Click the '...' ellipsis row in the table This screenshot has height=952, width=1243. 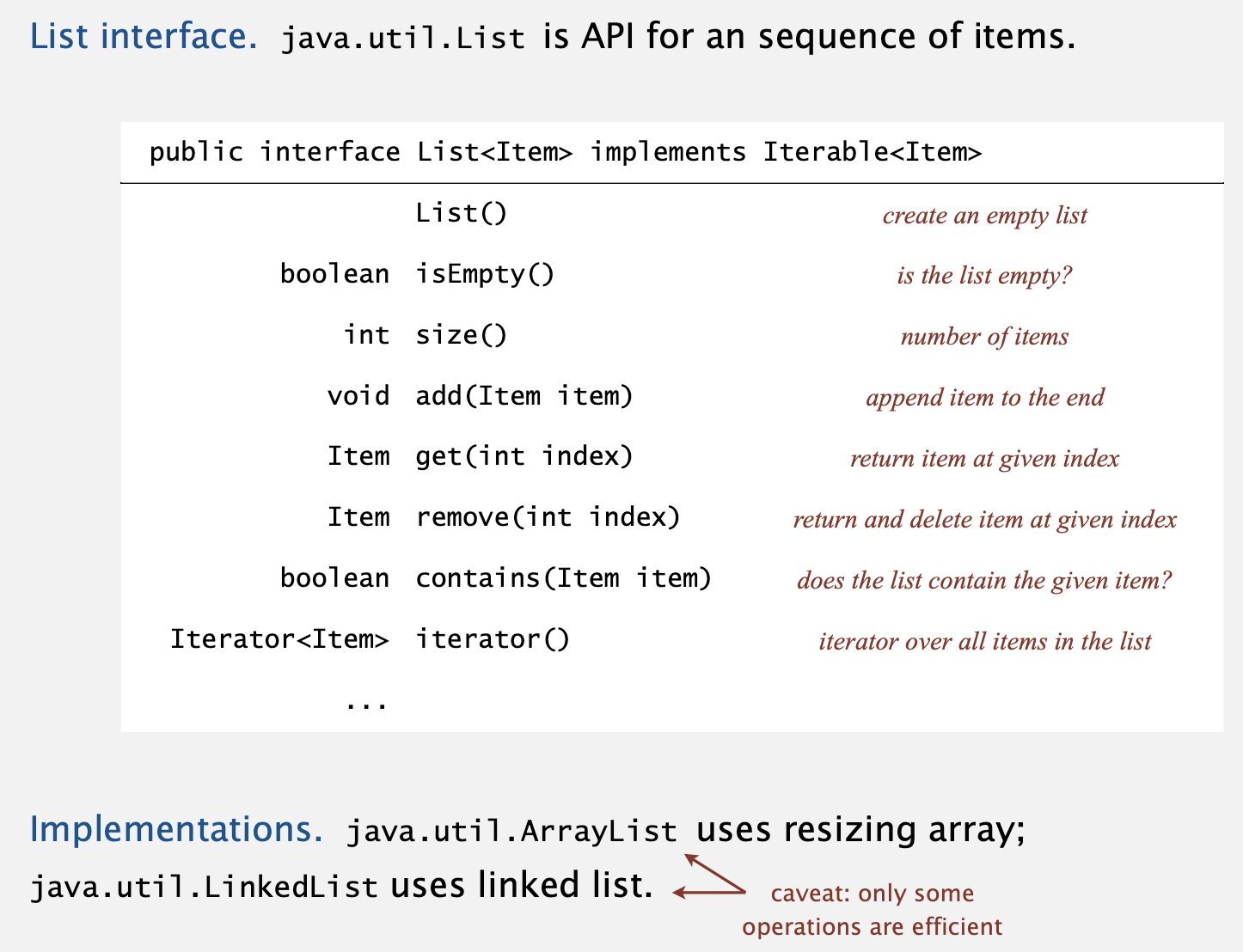click(367, 705)
